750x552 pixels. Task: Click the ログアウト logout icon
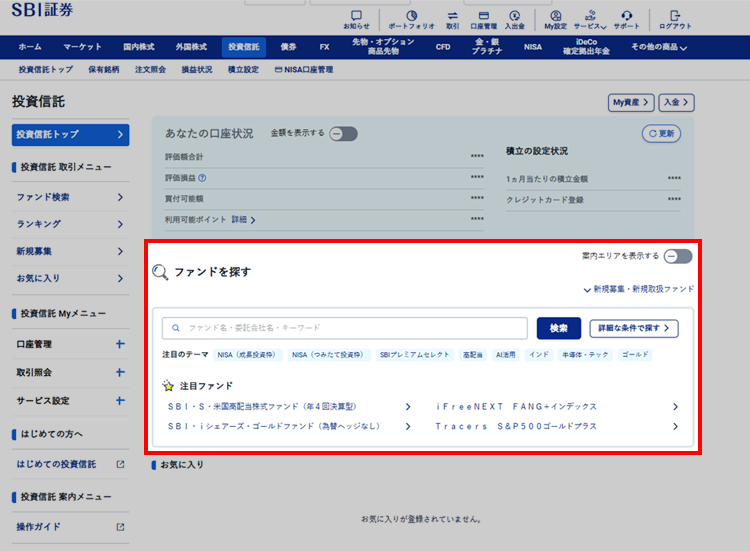pos(675,20)
